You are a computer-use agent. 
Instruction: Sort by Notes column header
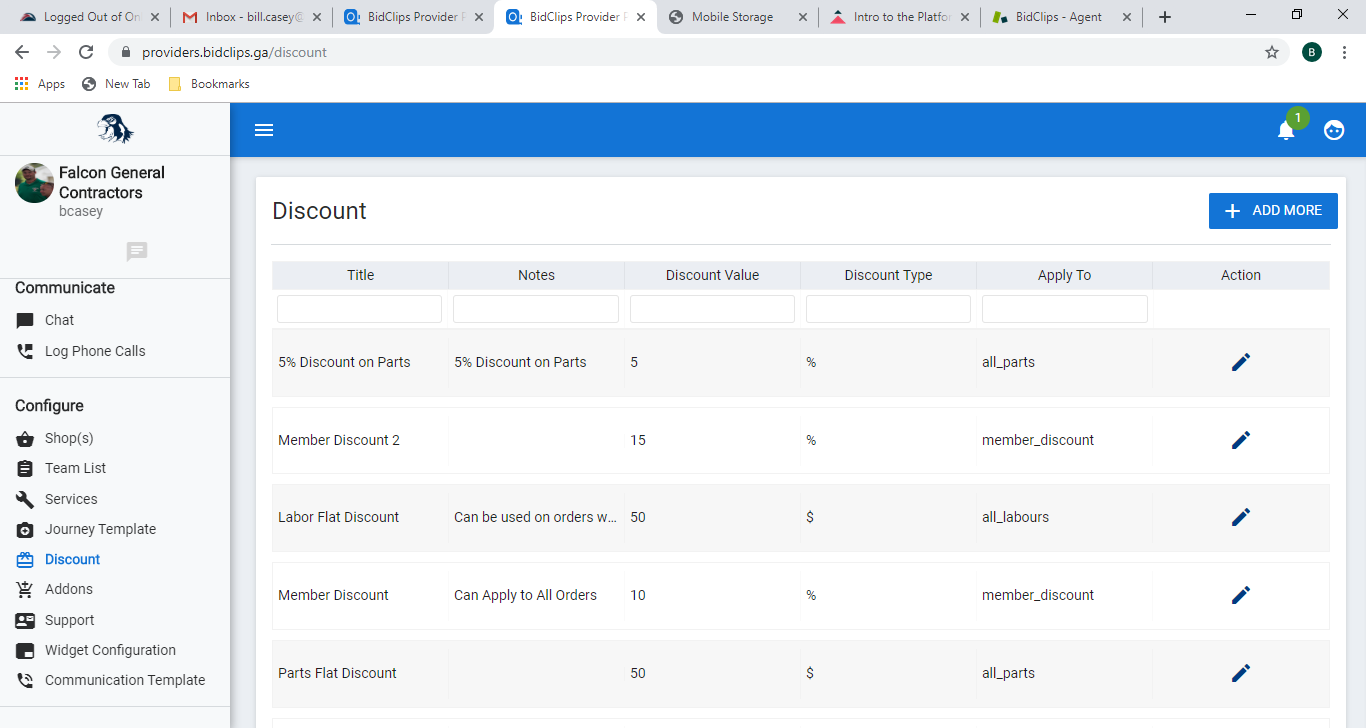click(x=536, y=275)
